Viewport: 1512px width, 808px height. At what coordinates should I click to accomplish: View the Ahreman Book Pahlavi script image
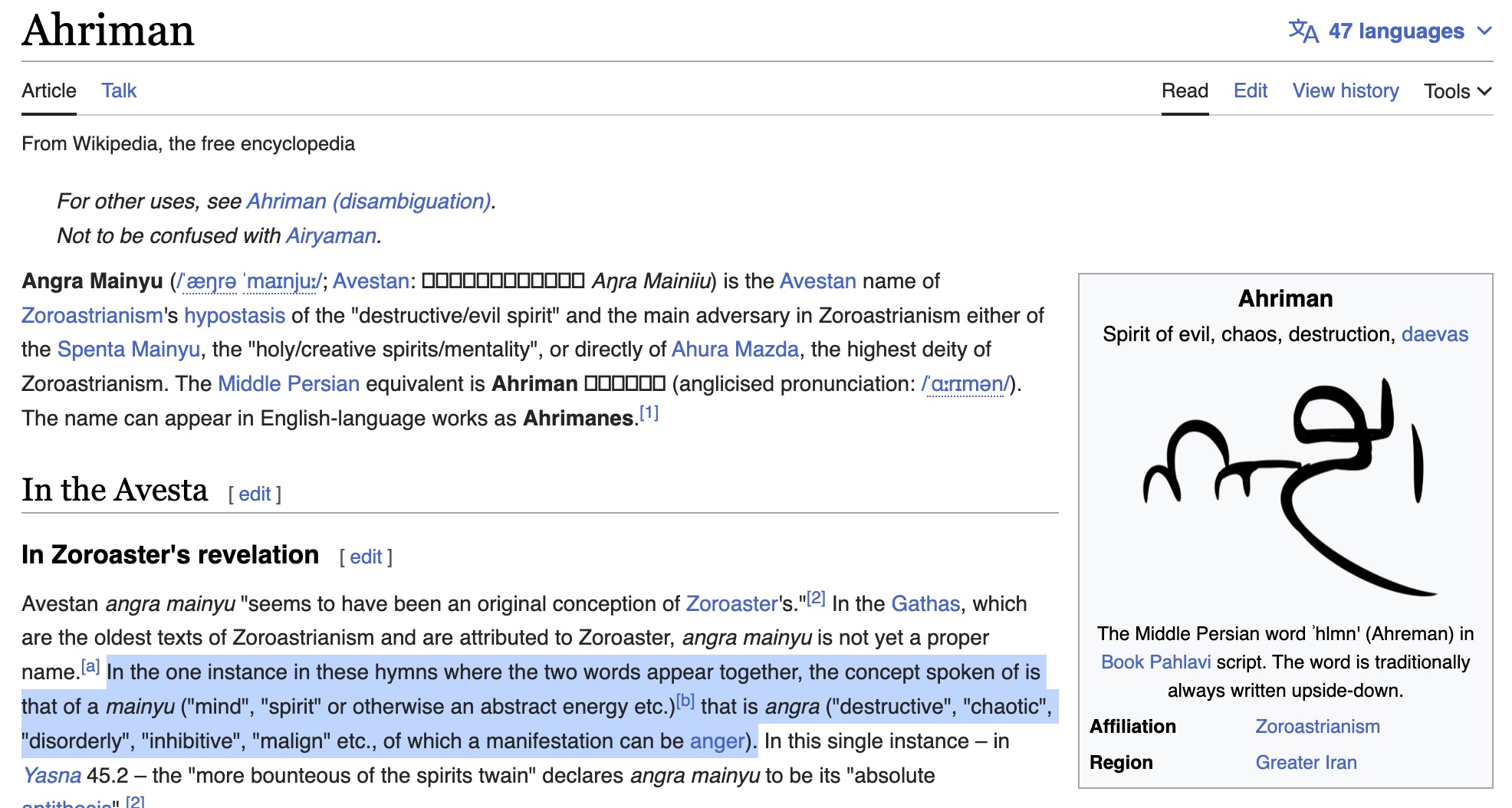(1286, 486)
